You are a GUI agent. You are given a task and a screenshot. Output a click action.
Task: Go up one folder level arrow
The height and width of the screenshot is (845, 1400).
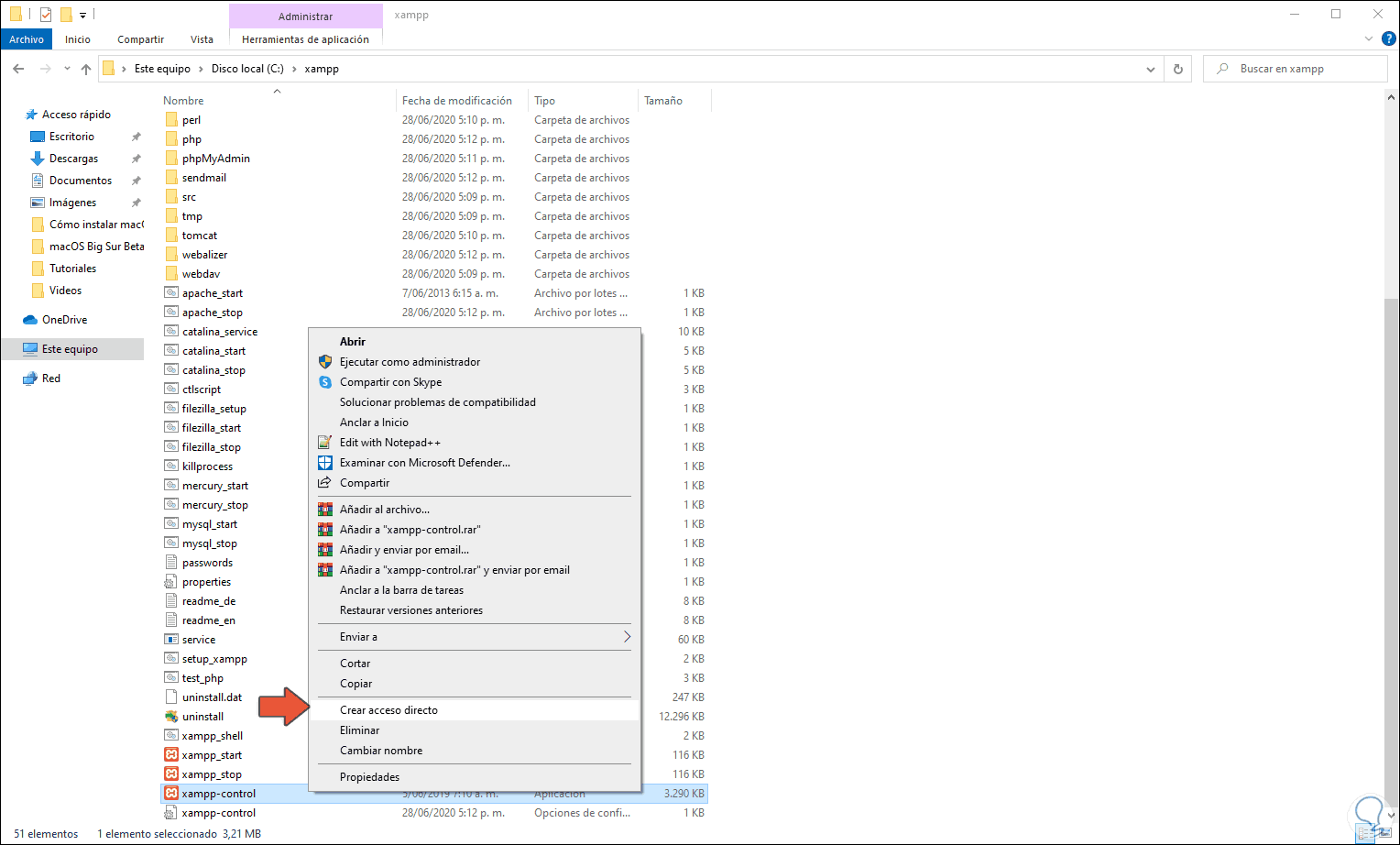pos(86,69)
